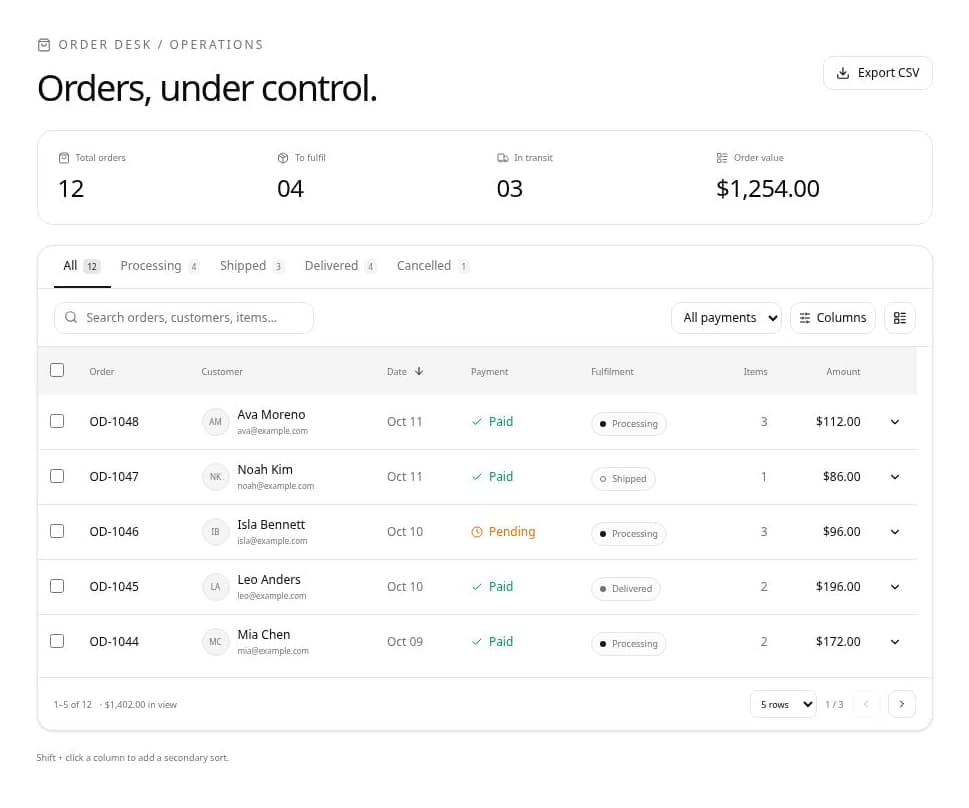Click noah@example.com email text
The height and width of the screenshot is (808, 969).
tap(276, 487)
